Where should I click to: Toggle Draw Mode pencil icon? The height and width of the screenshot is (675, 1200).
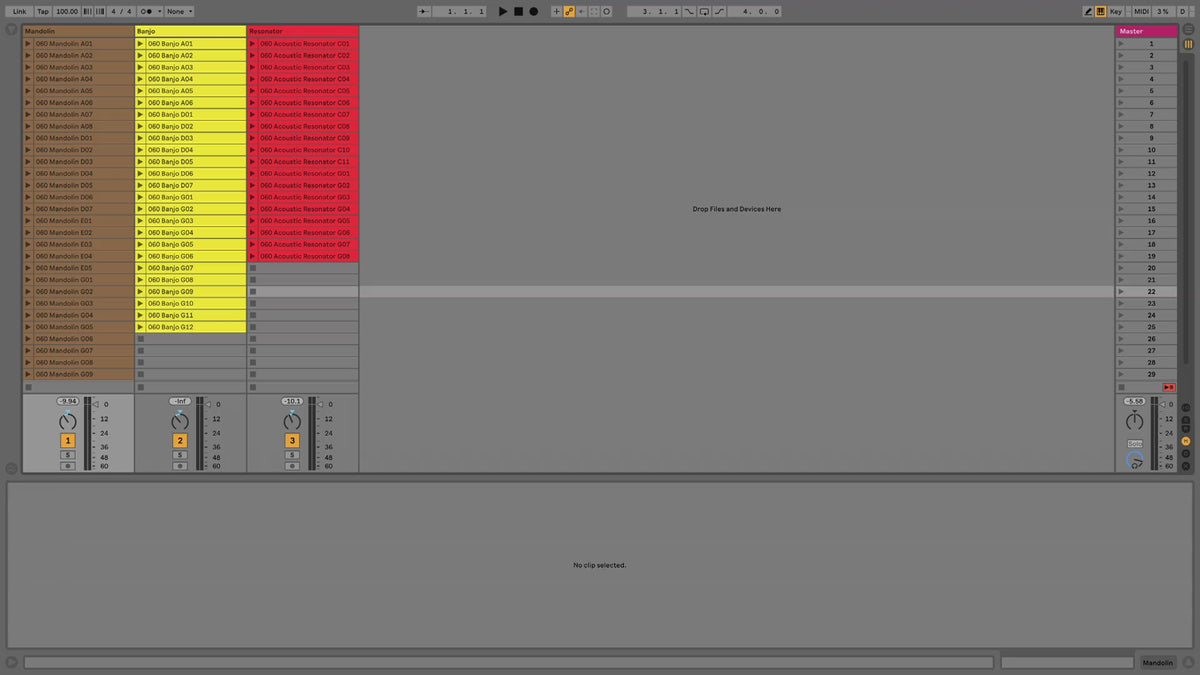1088,11
